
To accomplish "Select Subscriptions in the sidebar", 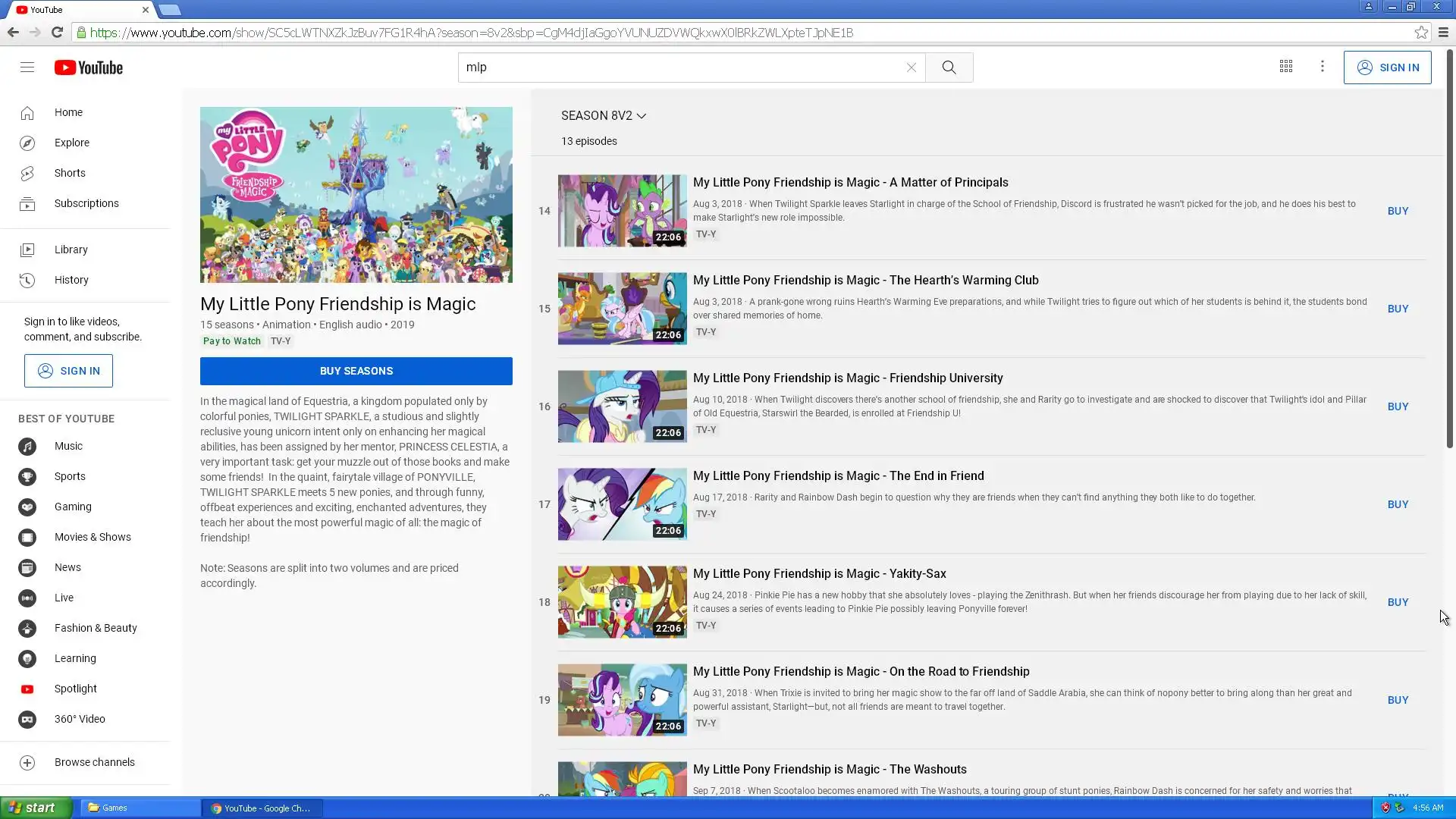I will (x=86, y=203).
